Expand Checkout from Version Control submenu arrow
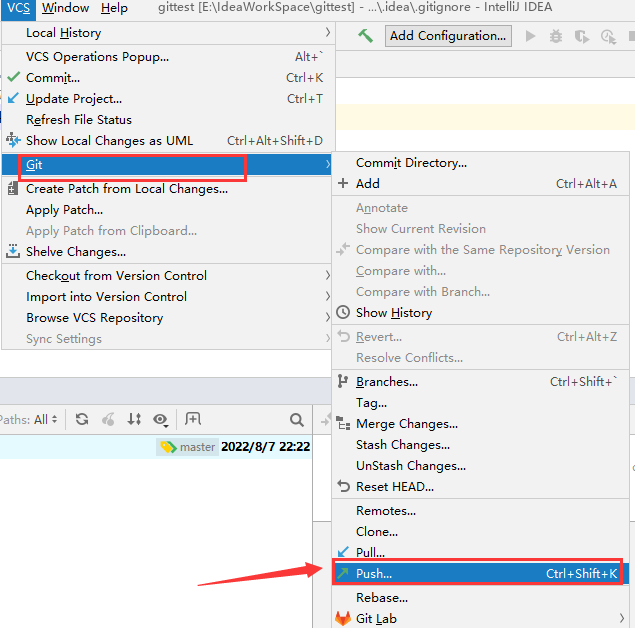Image resolution: width=635 pixels, height=628 pixels. click(x=328, y=275)
